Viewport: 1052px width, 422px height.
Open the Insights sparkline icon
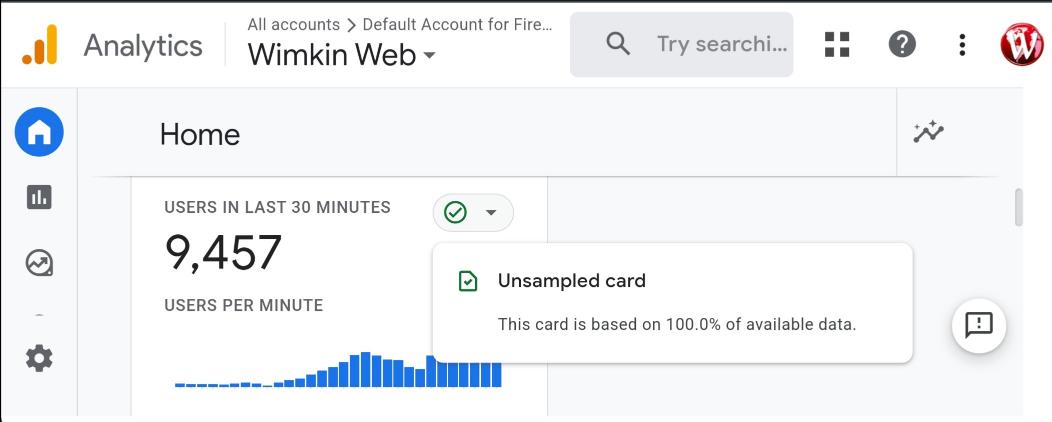[x=929, y=132]
